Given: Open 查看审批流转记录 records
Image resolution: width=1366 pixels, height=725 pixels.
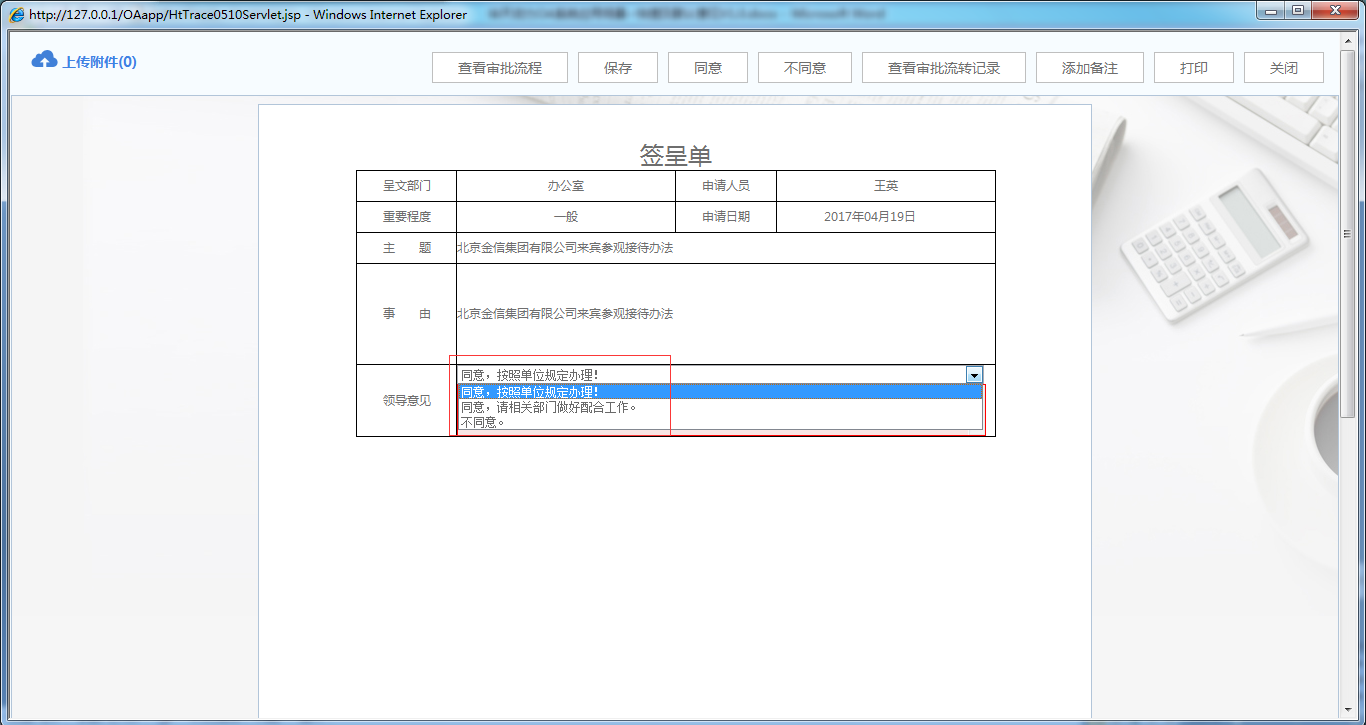Looking at the screenshot, I should [x=943, y=67].
